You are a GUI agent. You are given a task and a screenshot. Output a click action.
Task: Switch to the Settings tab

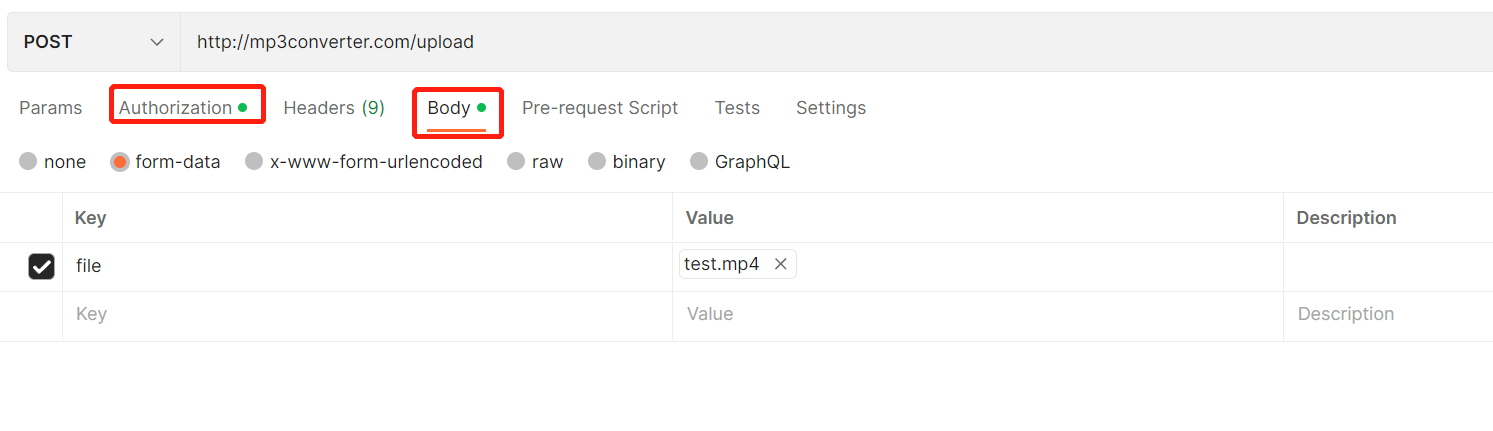831,108
